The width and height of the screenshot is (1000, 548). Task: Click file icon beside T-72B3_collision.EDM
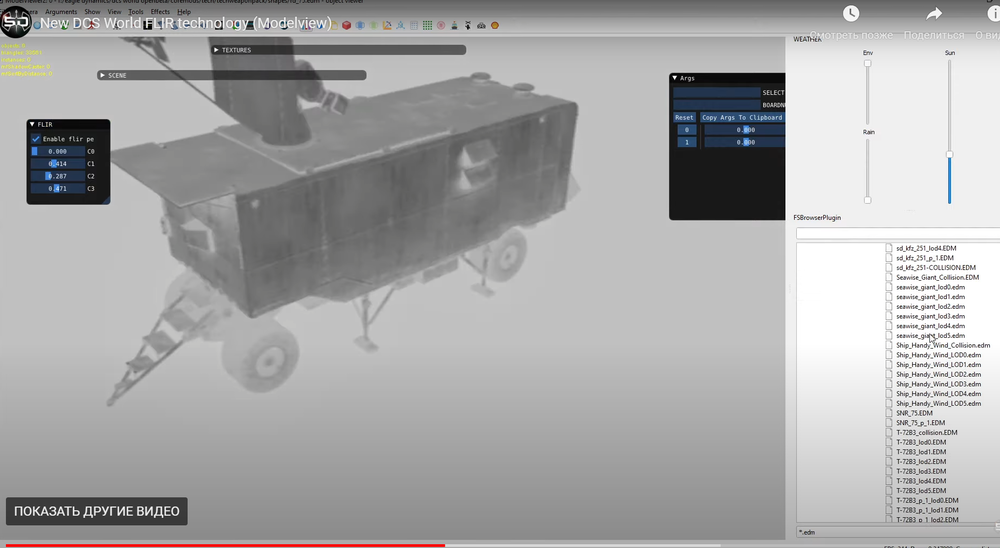coord(889,433)
